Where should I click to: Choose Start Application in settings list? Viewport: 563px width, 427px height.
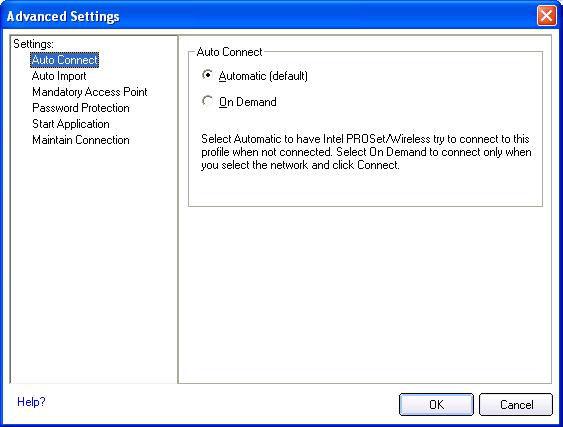(71, 124)
